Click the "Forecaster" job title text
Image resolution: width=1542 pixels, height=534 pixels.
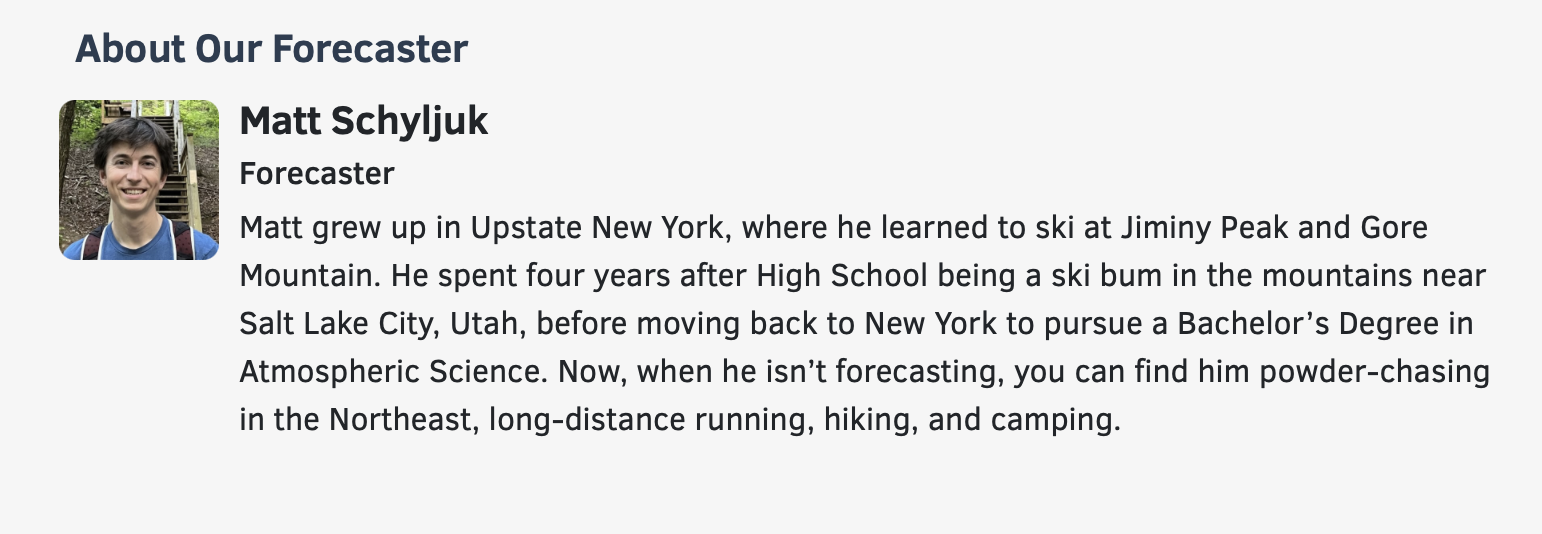(x=317, y=174)
